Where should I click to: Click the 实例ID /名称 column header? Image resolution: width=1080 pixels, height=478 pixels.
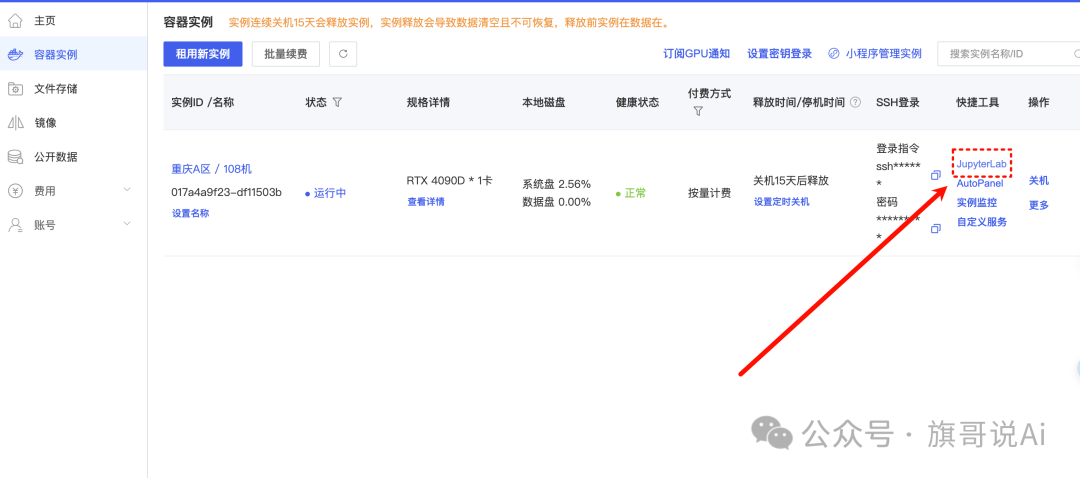pyautogui.click(x=202, y=102)
